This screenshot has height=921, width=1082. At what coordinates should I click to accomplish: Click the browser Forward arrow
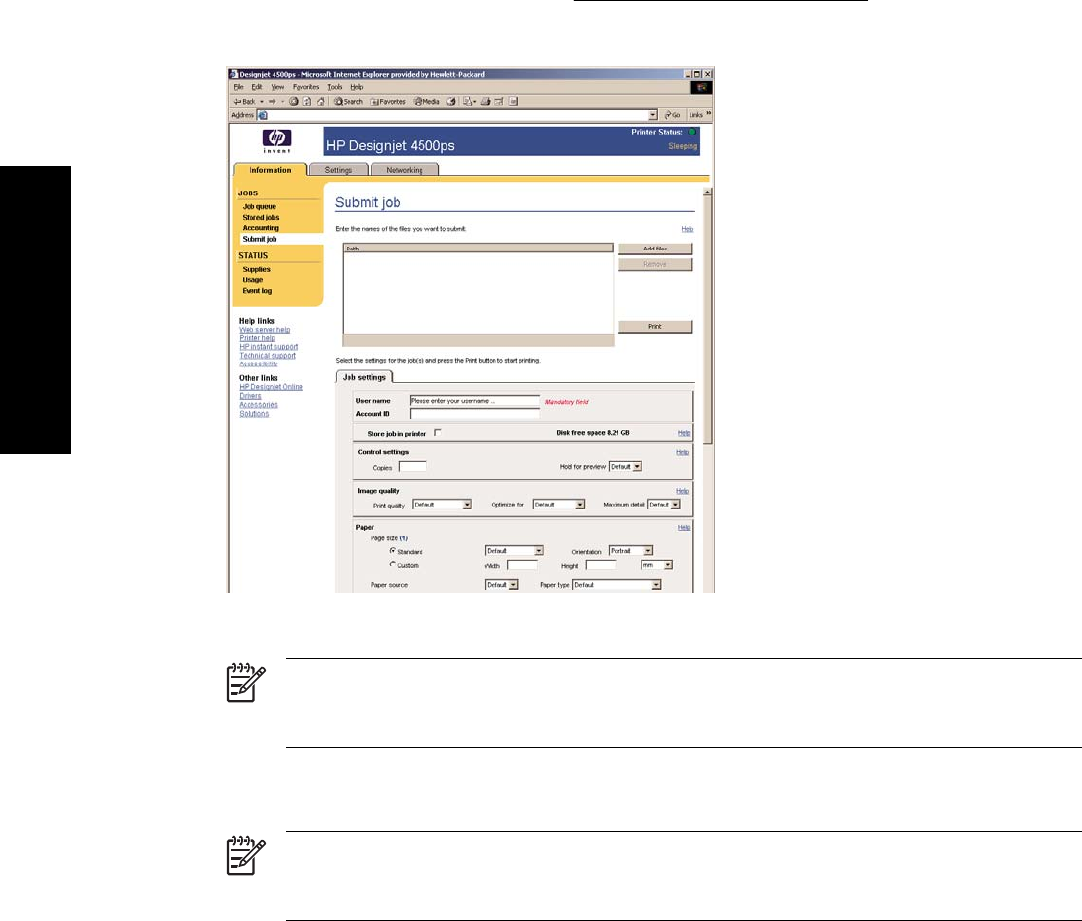click(273, 101)
